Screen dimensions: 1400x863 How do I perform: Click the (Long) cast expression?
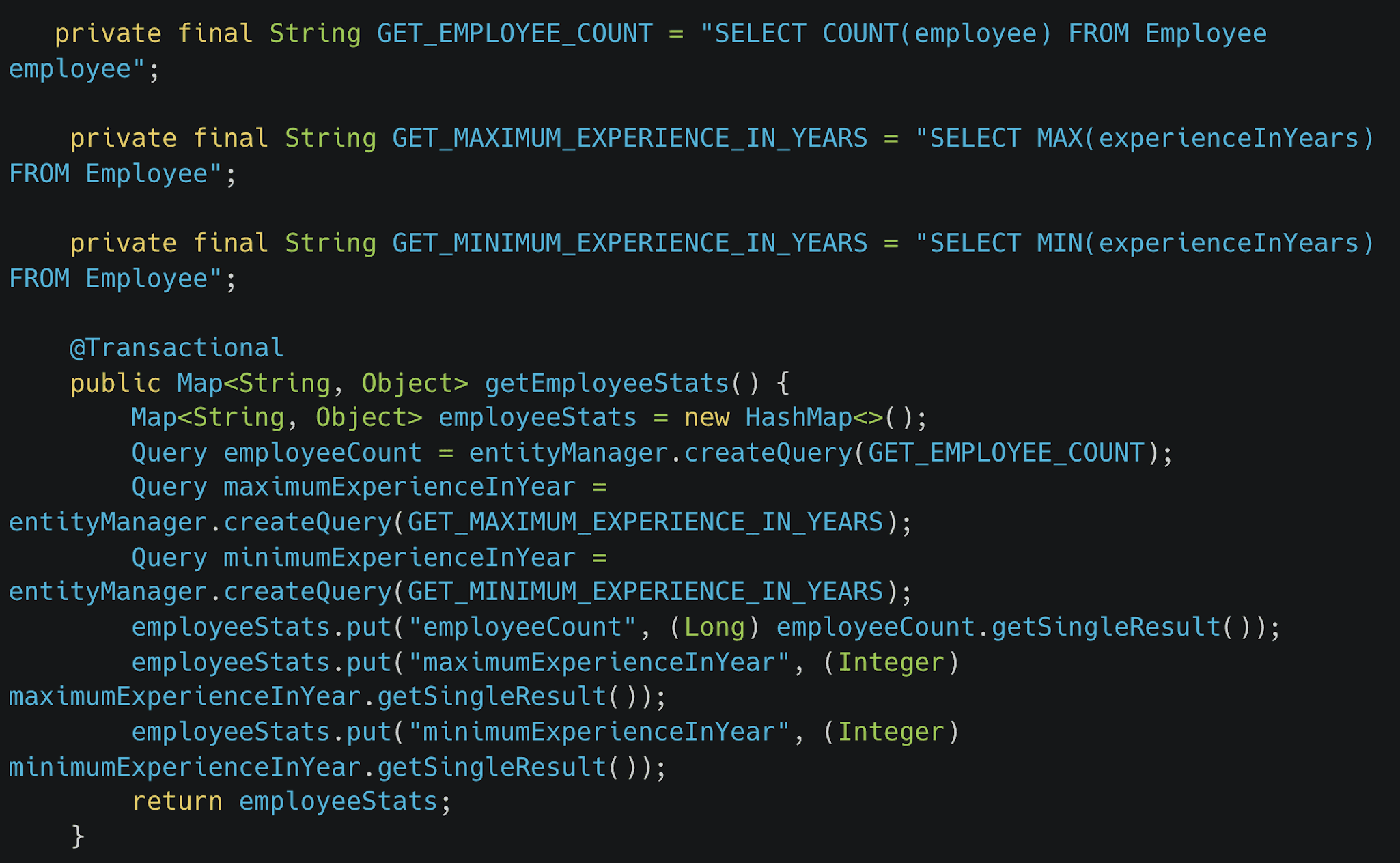point(714,627)
